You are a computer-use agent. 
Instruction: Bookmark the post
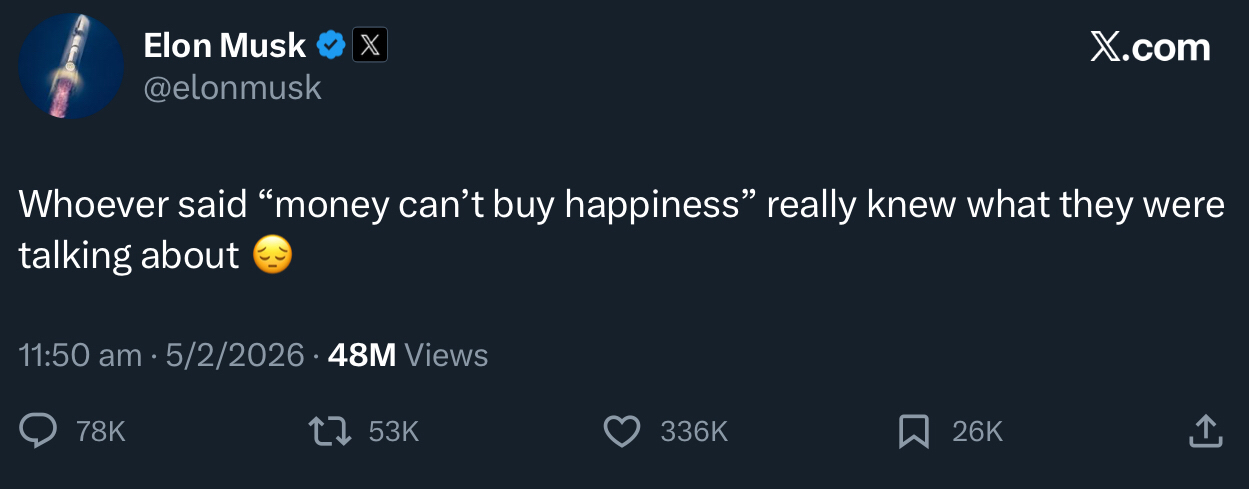912,431
